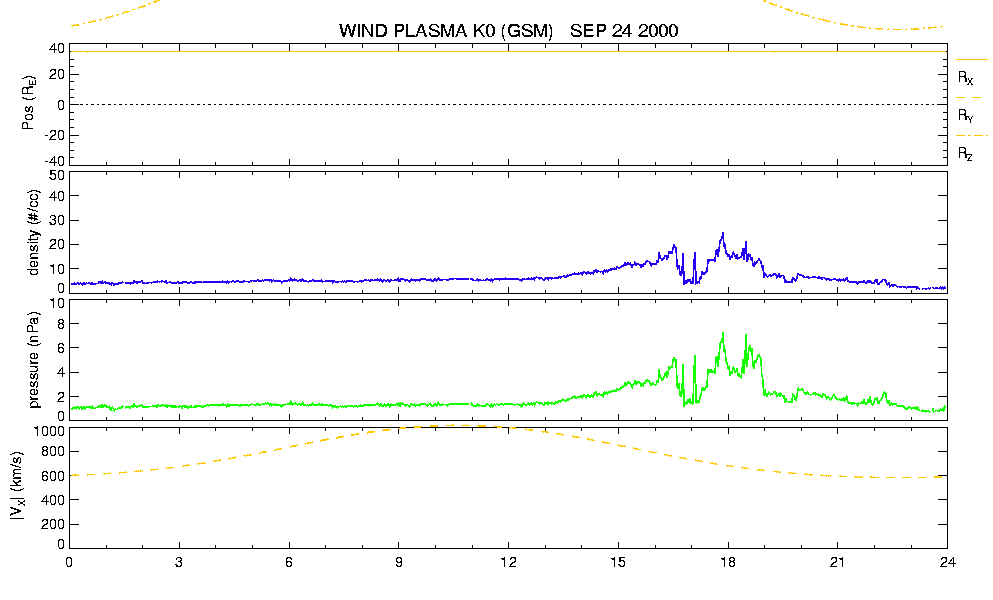This screenshot has width=993, height=600.
Task: Select the RY legend label
Action: [x=965, y=115]
